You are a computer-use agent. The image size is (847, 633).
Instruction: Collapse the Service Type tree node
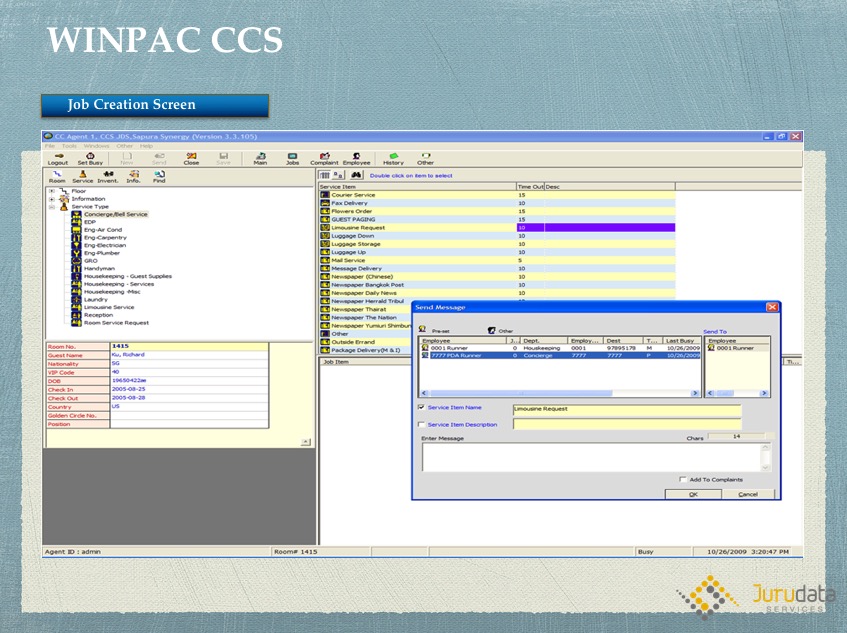pyautogui.click(x=52, y=206)
